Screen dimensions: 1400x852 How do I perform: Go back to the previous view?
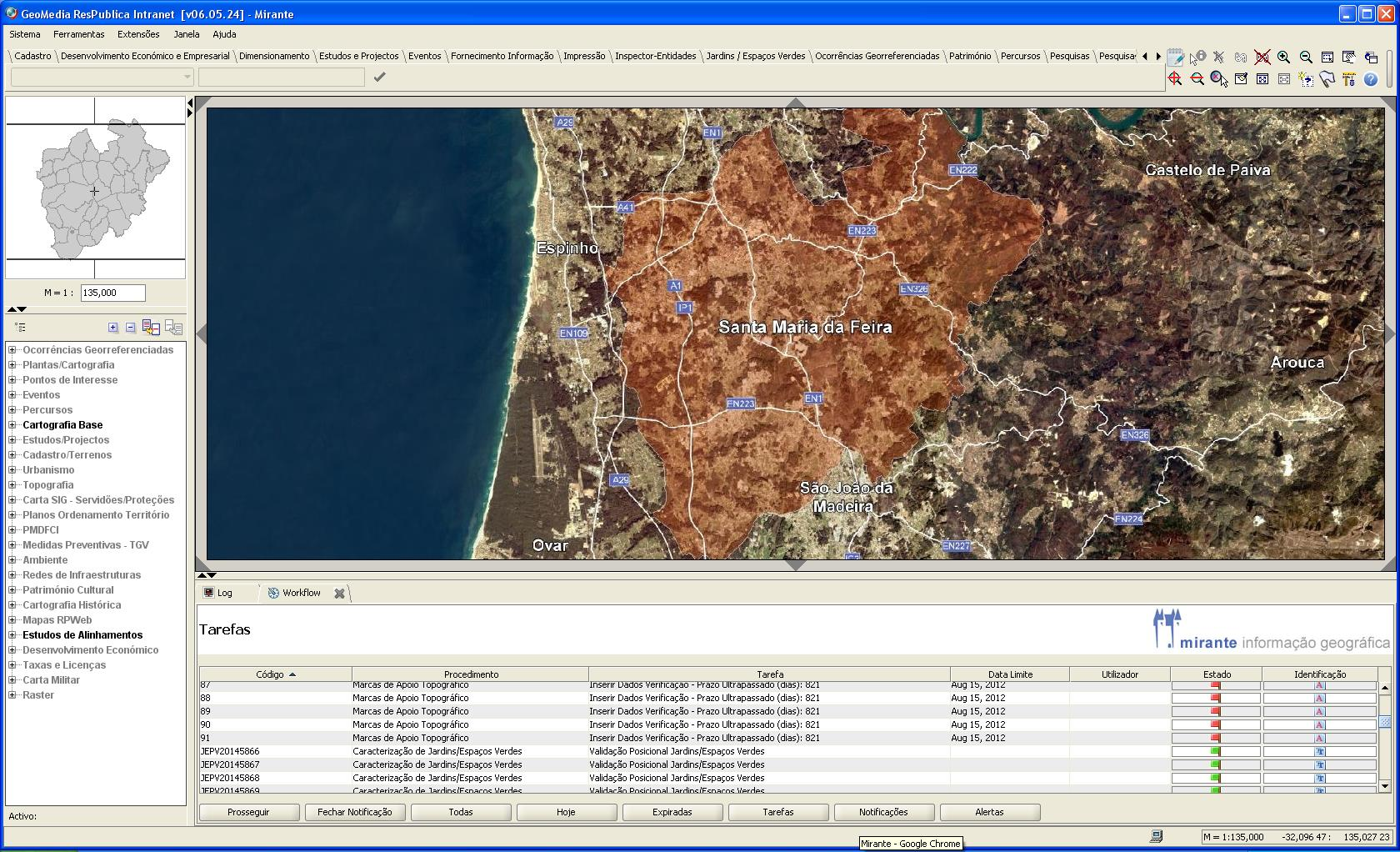[x=1371, y=58]
